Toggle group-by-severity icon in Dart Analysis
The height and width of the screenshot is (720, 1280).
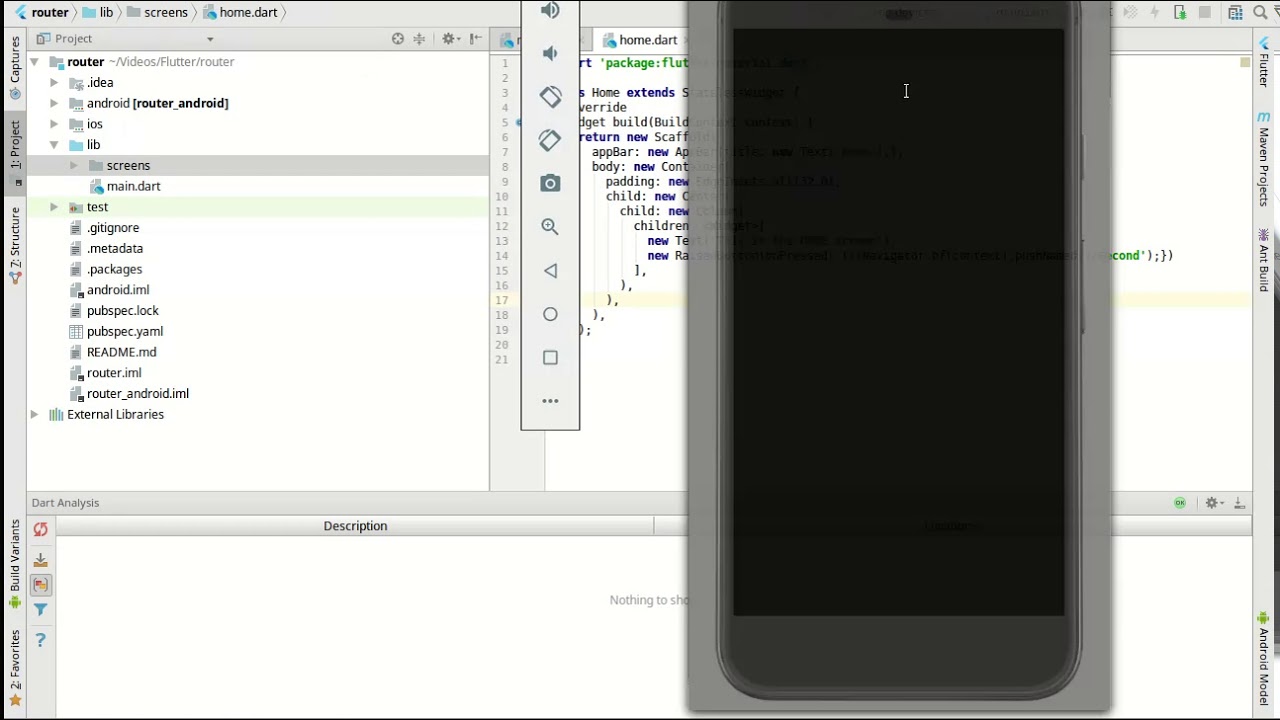tap(40, 585)
